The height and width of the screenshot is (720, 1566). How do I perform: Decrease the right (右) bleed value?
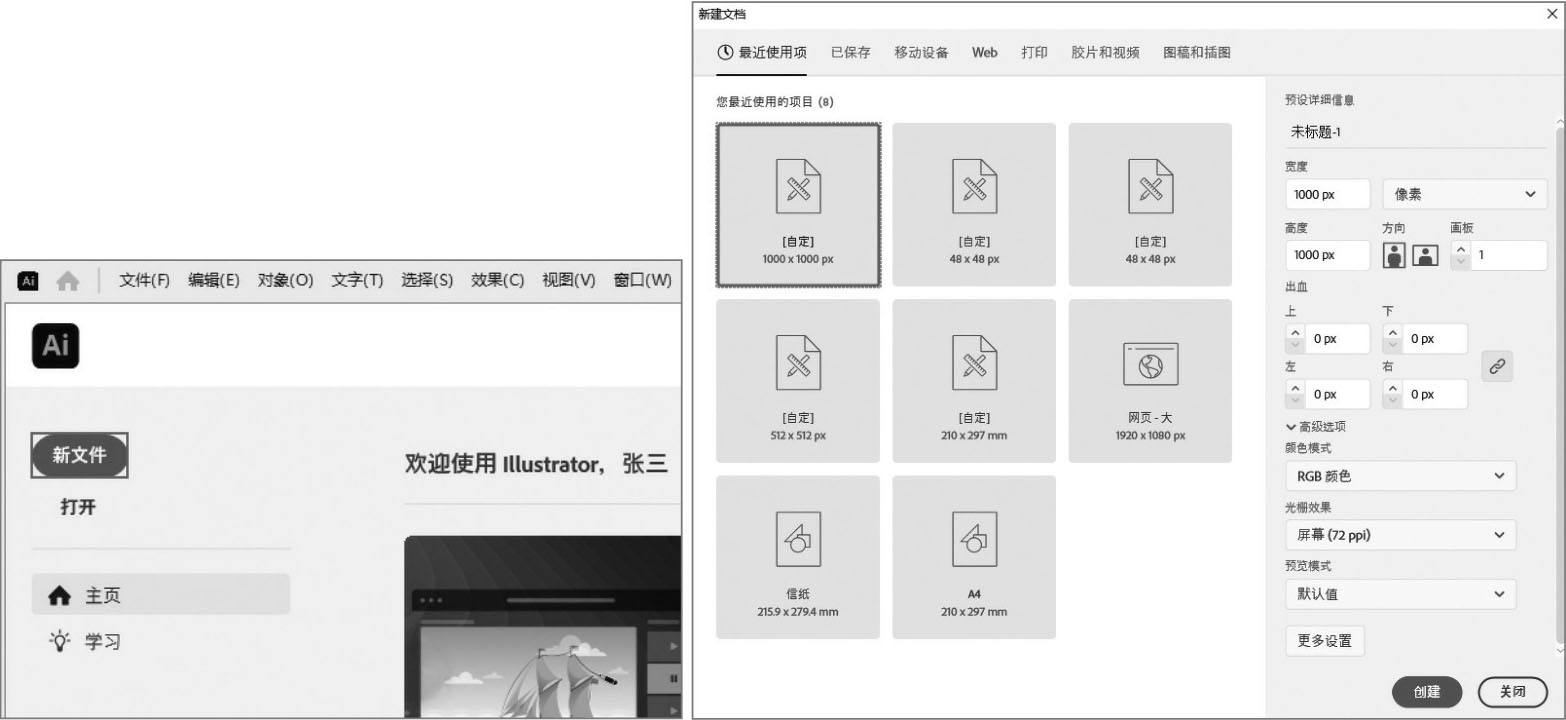point(1393,401)
